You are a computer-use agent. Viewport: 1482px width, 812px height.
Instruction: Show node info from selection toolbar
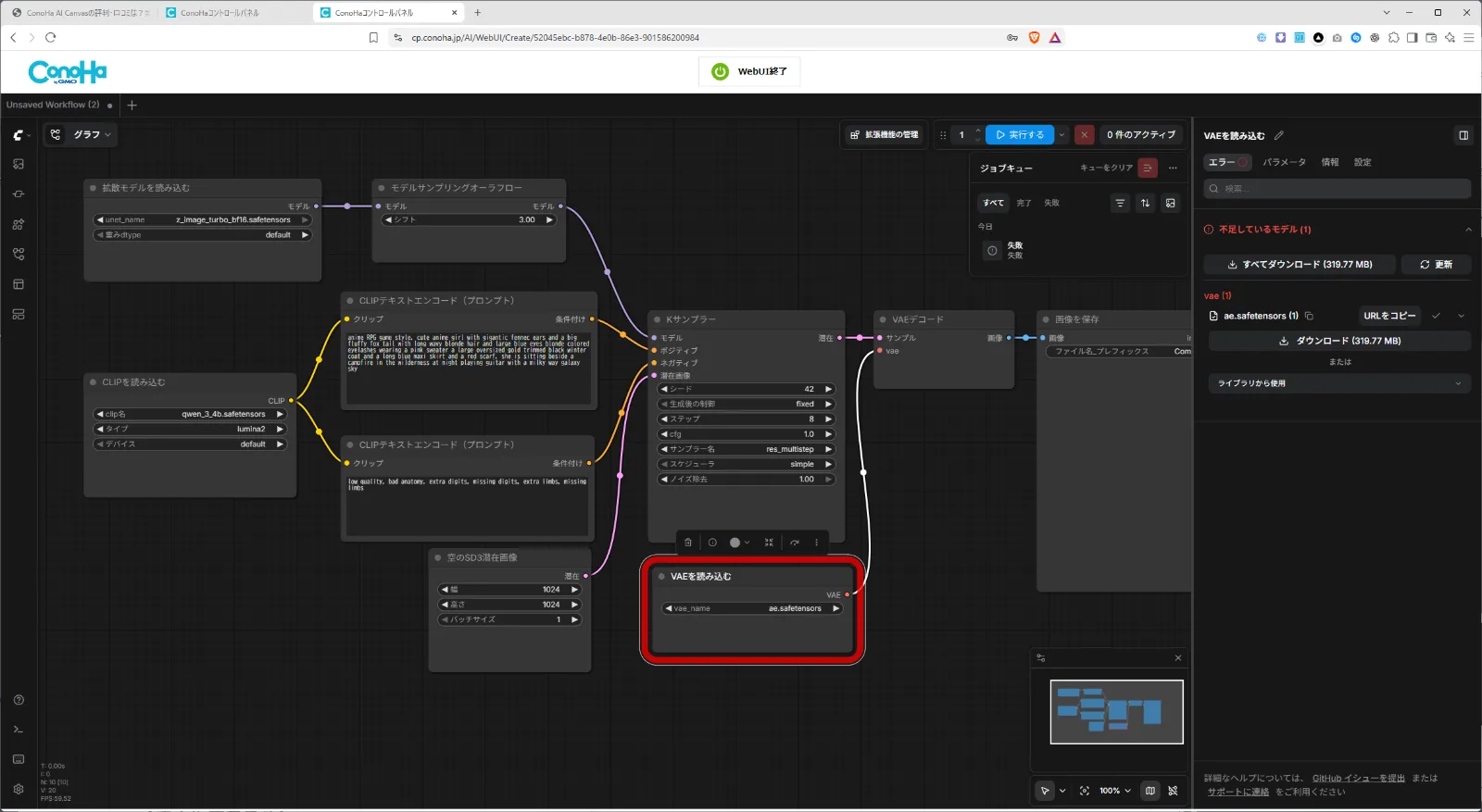point(712,543)
